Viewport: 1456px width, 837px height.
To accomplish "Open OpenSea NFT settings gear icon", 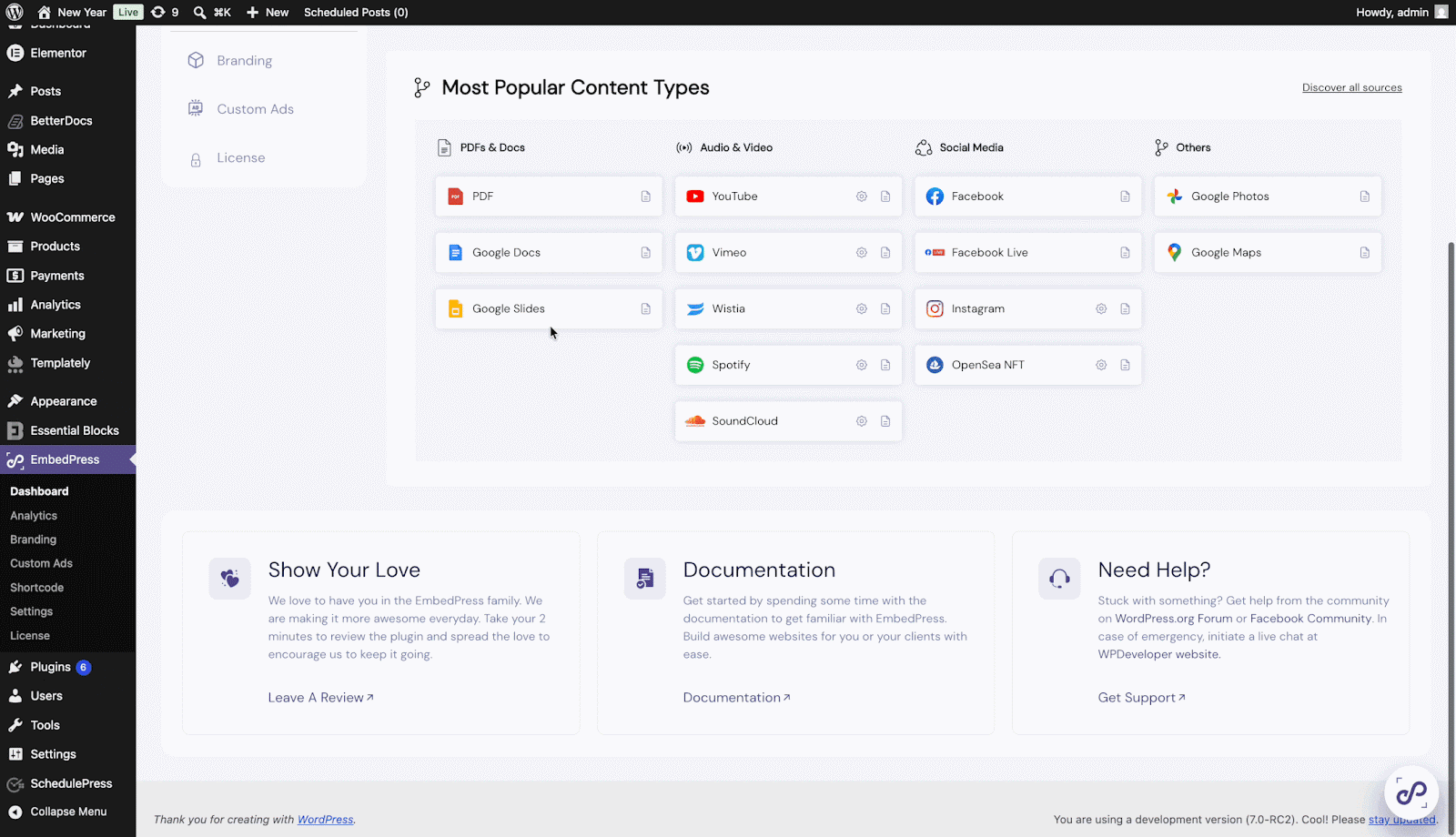I will (x=1100, y=366).
